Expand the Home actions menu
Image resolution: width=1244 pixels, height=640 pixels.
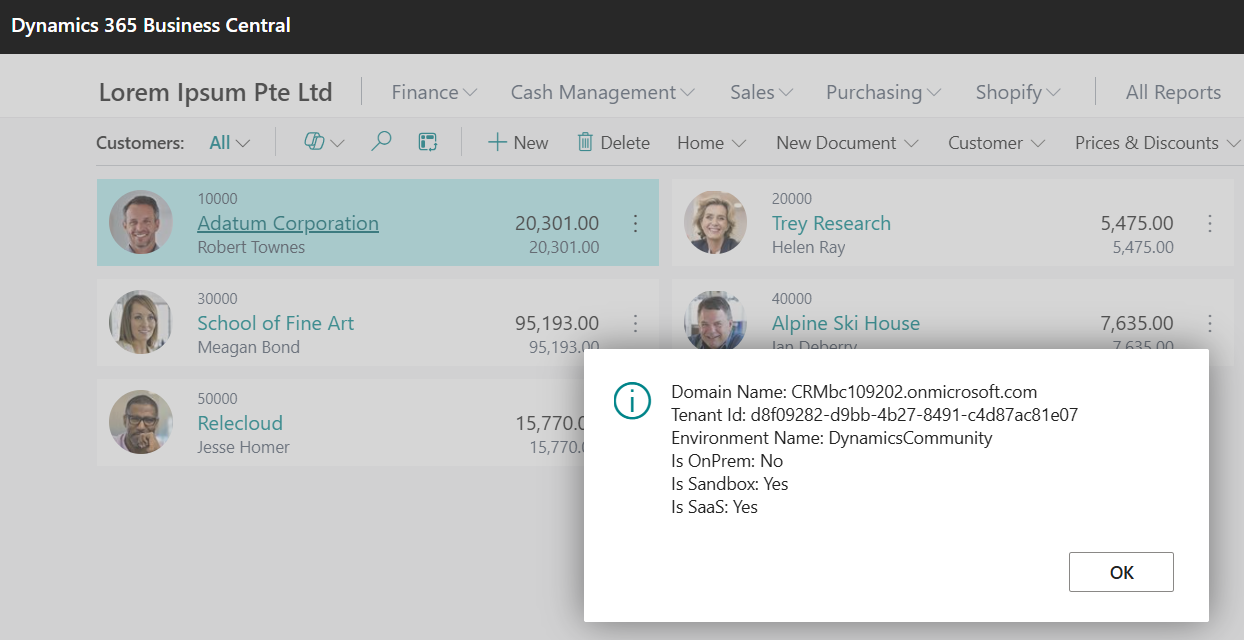coord(711,143)
